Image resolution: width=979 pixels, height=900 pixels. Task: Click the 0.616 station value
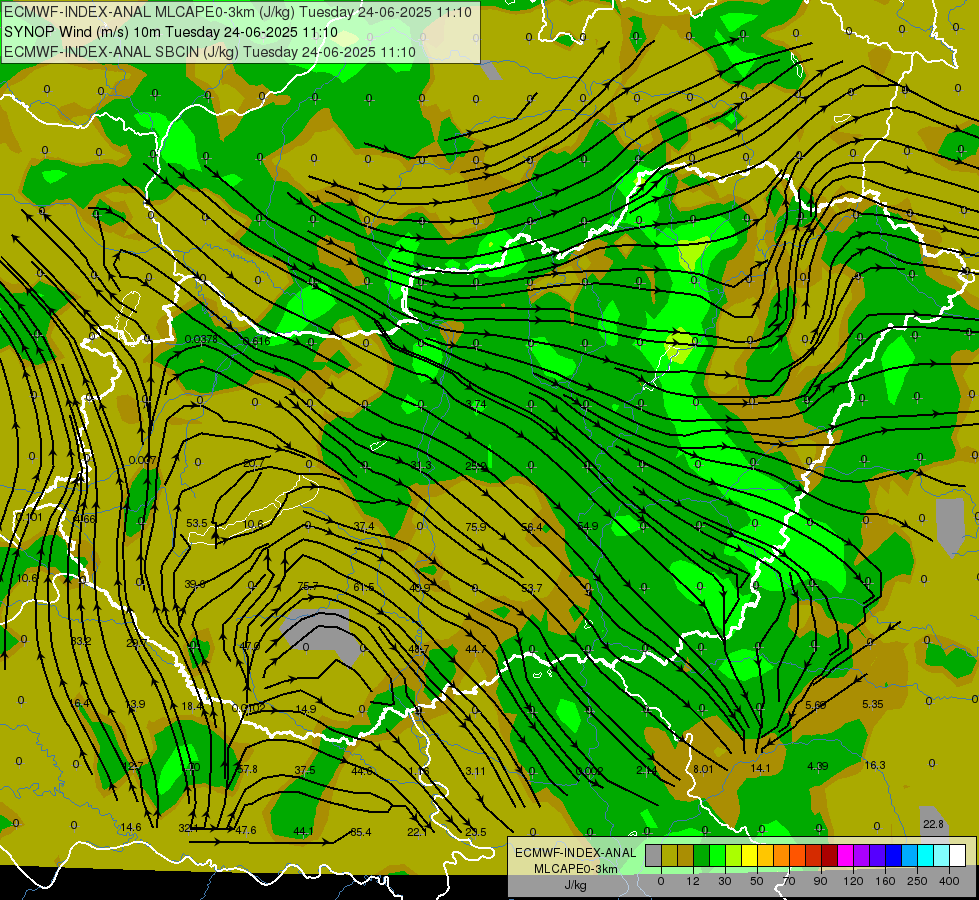coord(257,341)
